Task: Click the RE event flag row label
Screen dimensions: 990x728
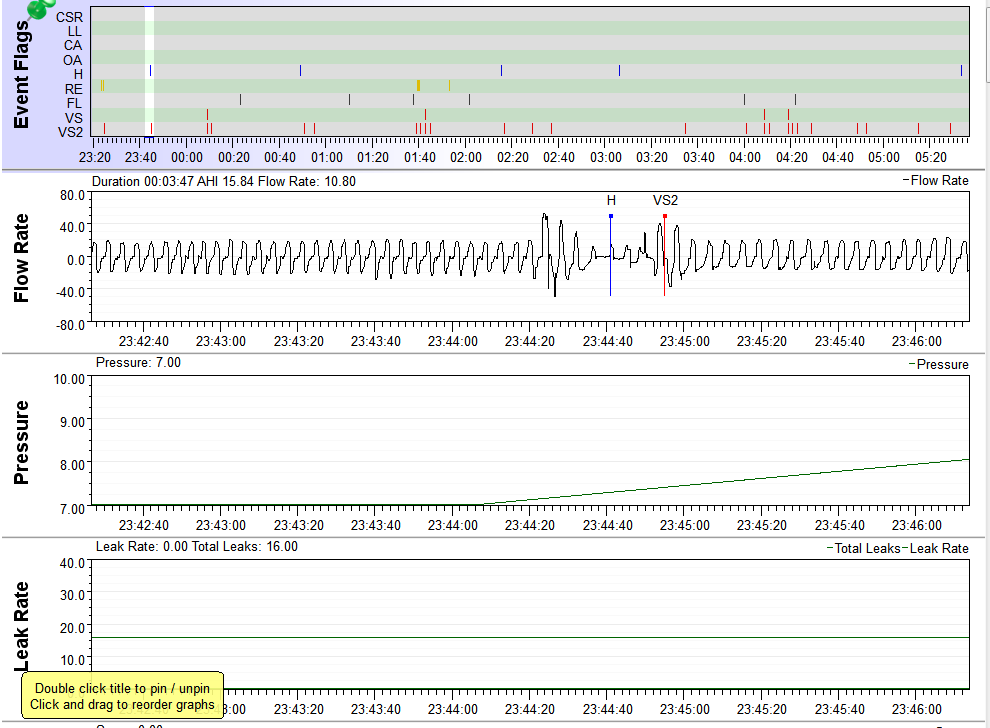Action: pyautogui.click(x=74, y=89)
